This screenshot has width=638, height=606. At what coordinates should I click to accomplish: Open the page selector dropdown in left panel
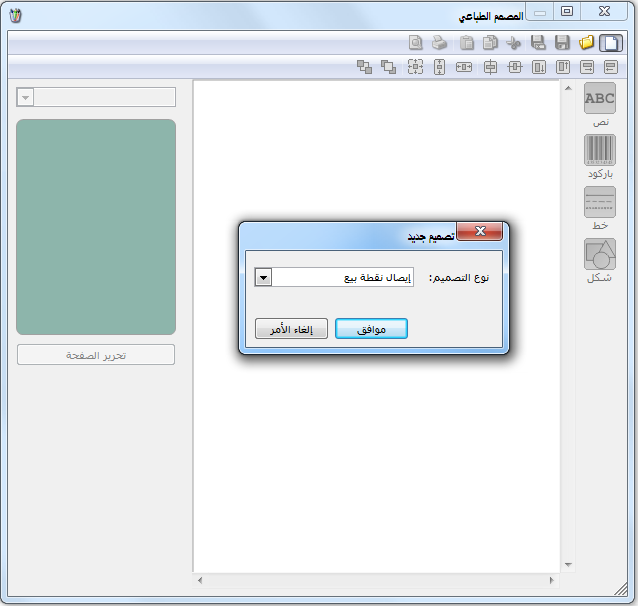point(25,98)
